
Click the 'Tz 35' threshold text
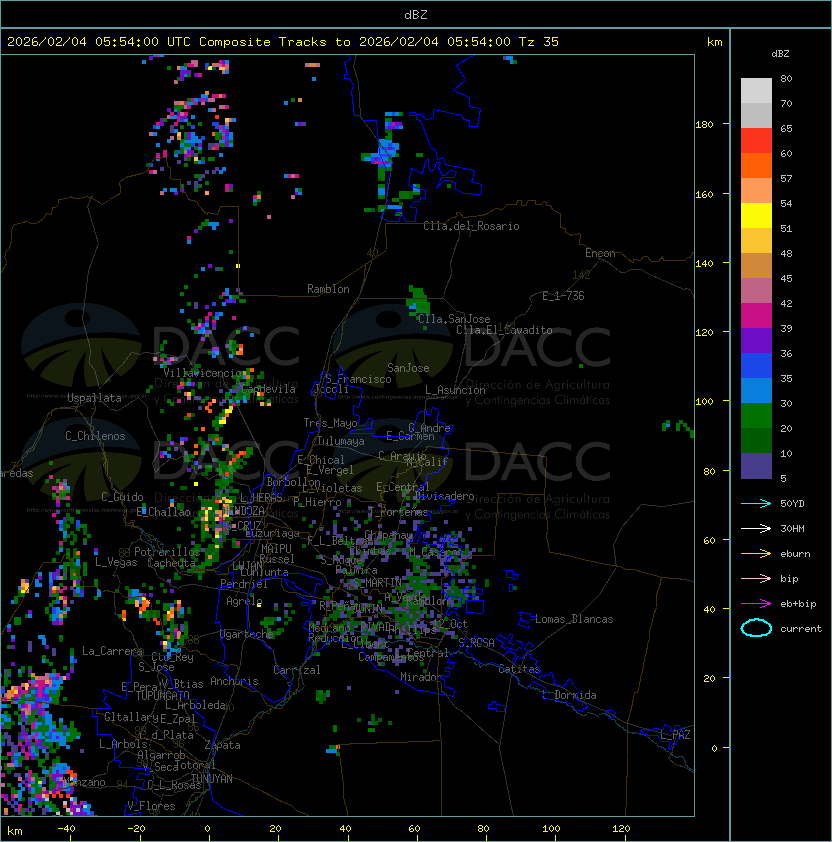(x=539, y=42)
